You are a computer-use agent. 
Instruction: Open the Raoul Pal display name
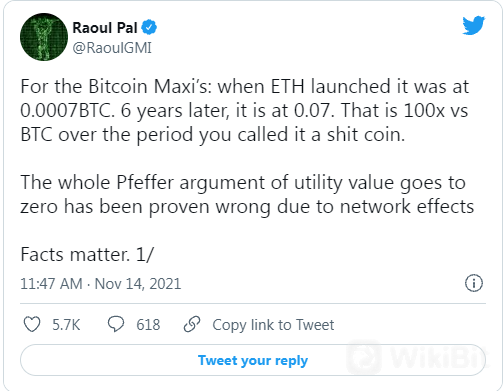point(105,28)
